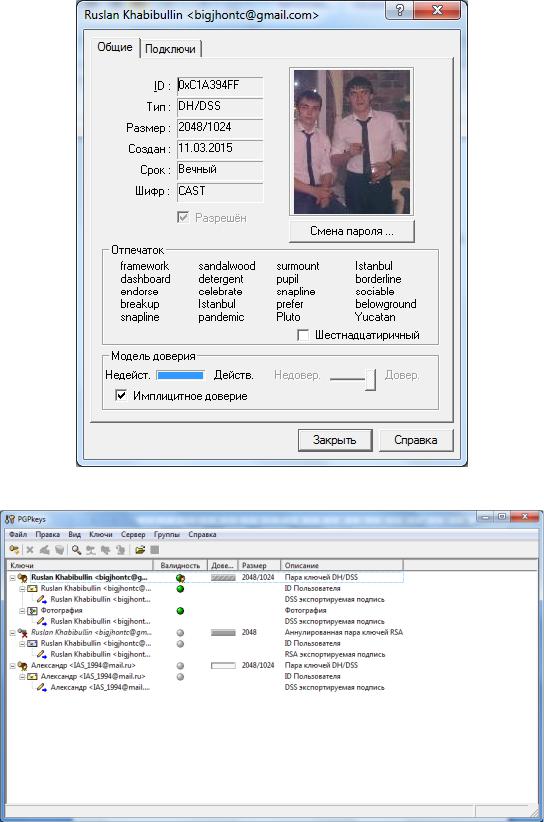Click the ID field showing 0xC1A394FF
Screen dimensions: 544x822
[x=220, y=85]
